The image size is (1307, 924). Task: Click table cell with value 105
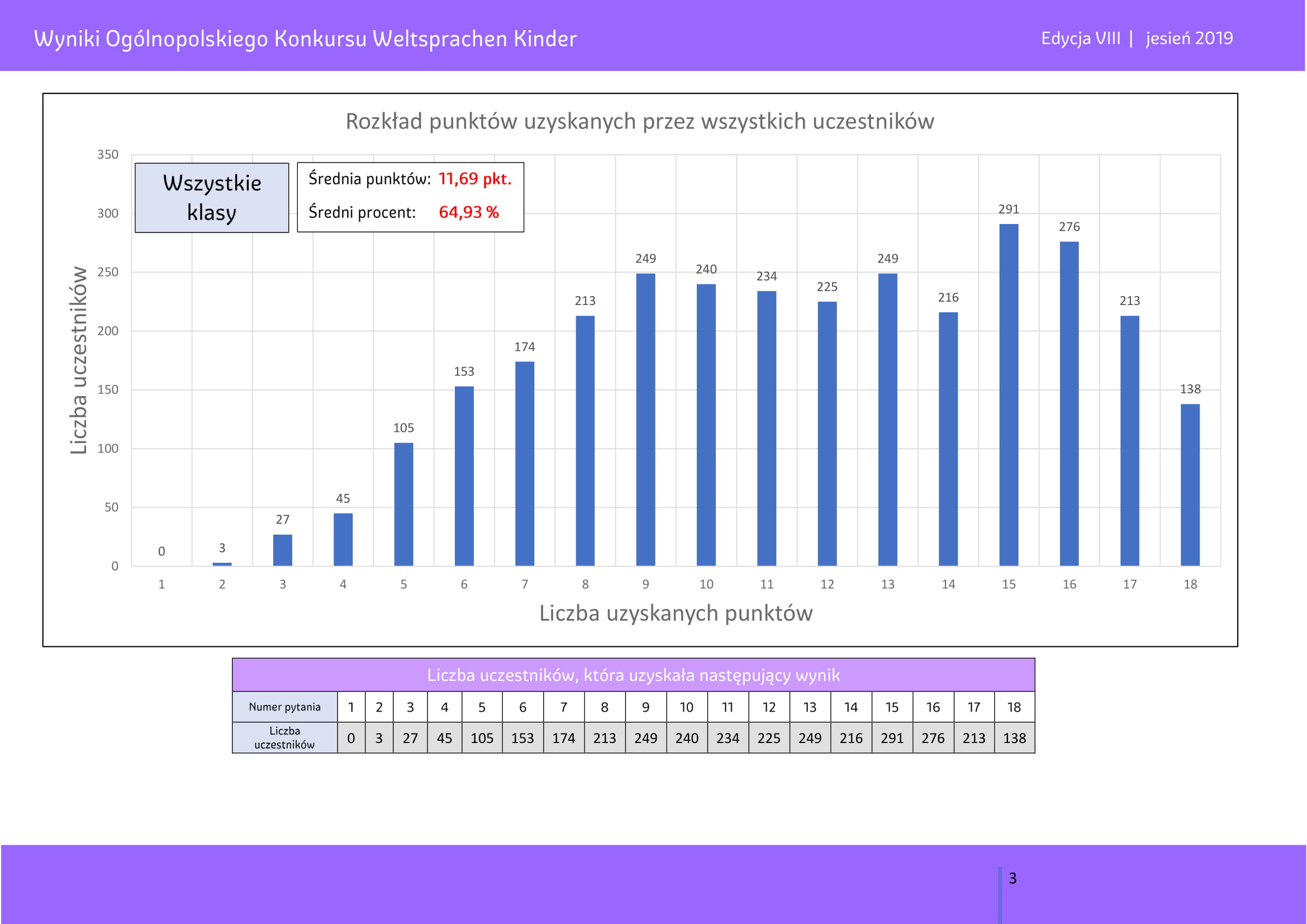pos(482,738)
